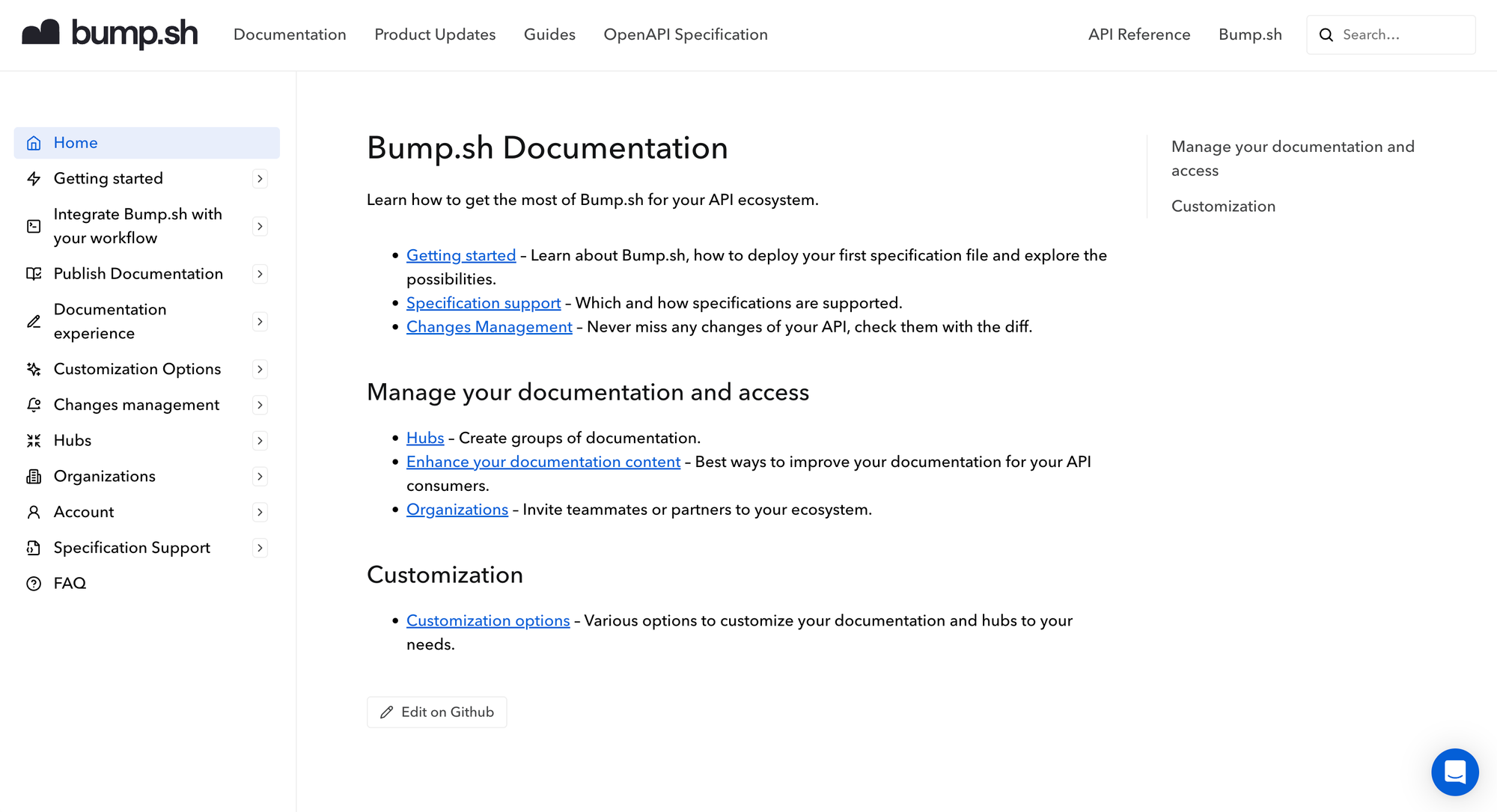Click the Edit on Github button
This screenshot has height=812, width=1497.
(x=436, y=712)
